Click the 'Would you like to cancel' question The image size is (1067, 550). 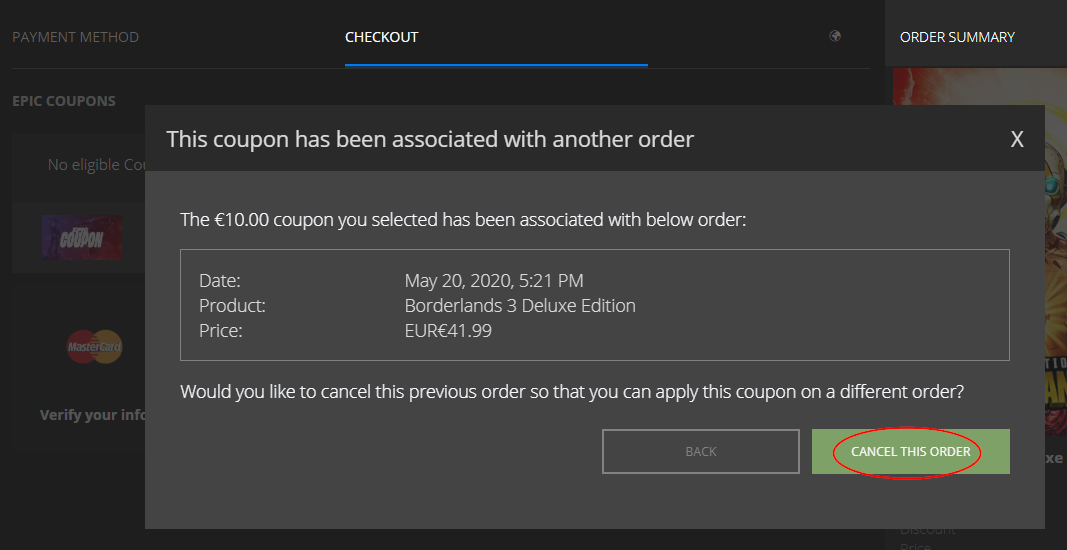pyautogui.click(x=572, y=391)
